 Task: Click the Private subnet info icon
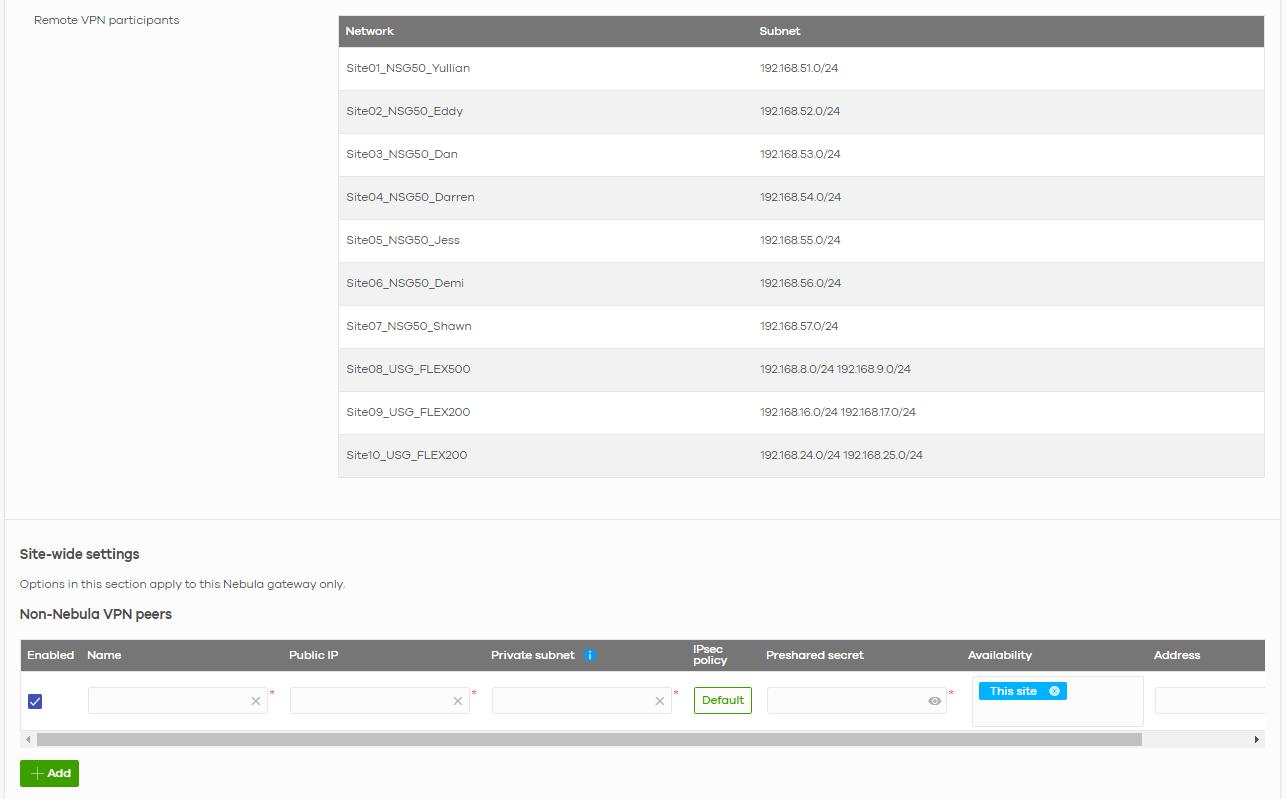click(590, 655)
